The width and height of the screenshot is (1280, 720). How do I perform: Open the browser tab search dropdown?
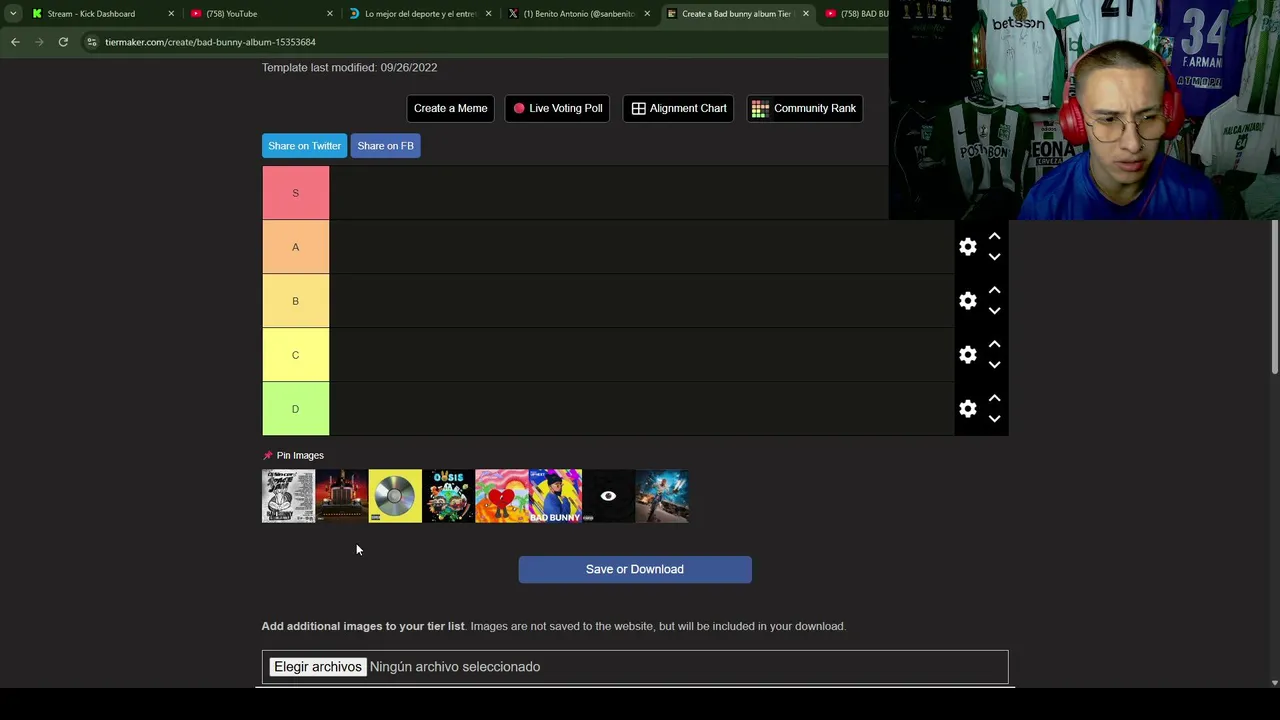tap(13, 14)
